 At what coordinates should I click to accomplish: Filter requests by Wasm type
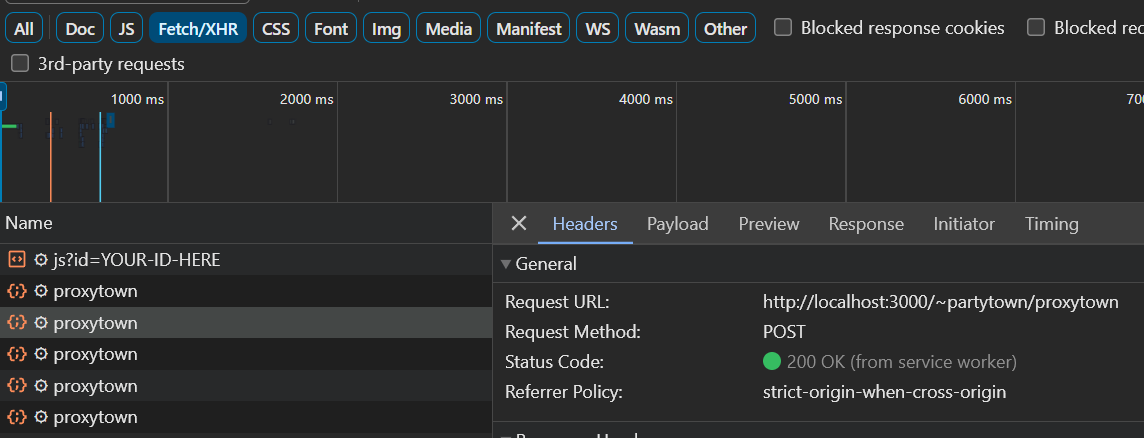click(657, 28)
